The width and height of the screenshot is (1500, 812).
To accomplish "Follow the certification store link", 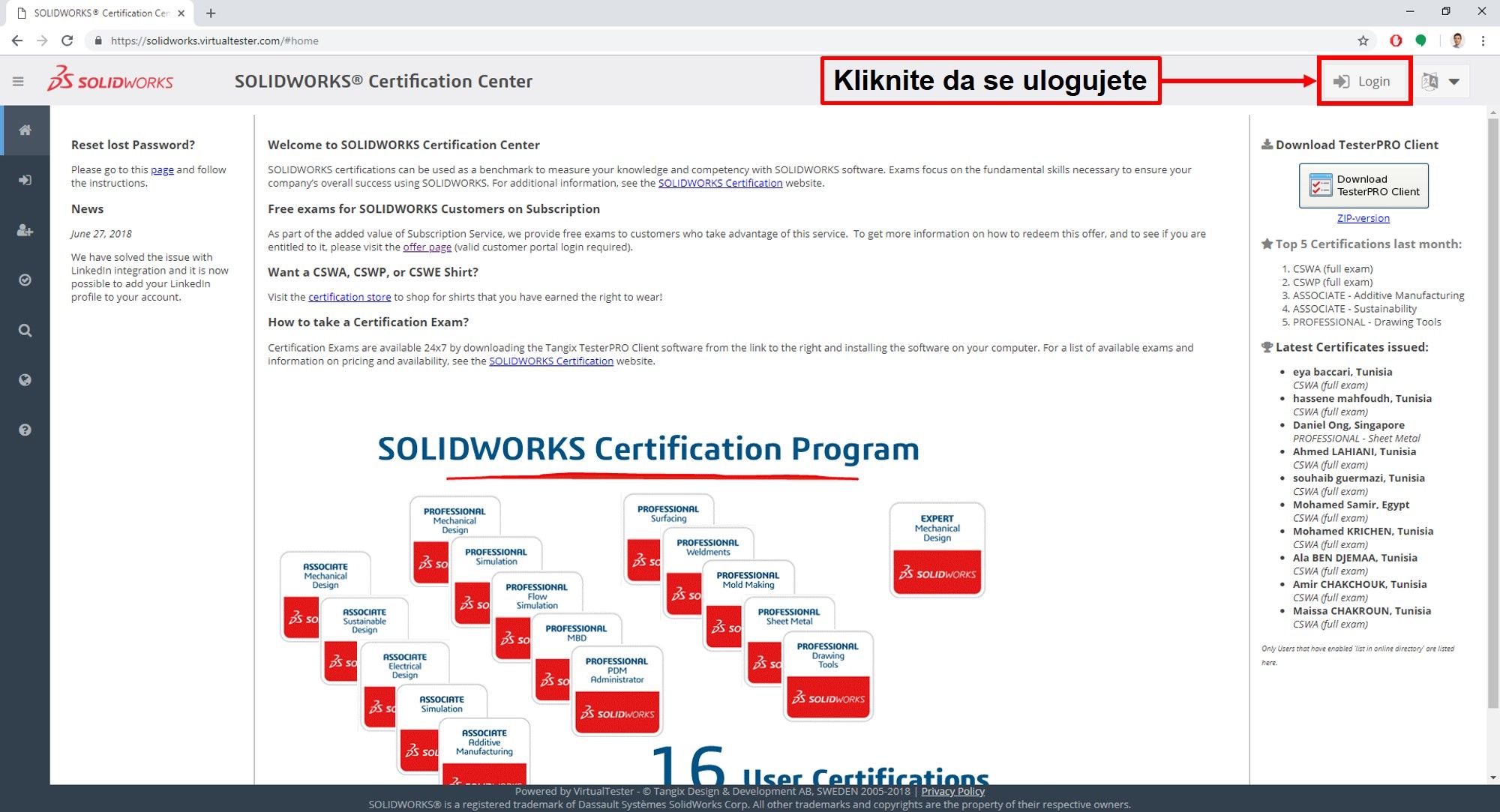I will (349, 297).
